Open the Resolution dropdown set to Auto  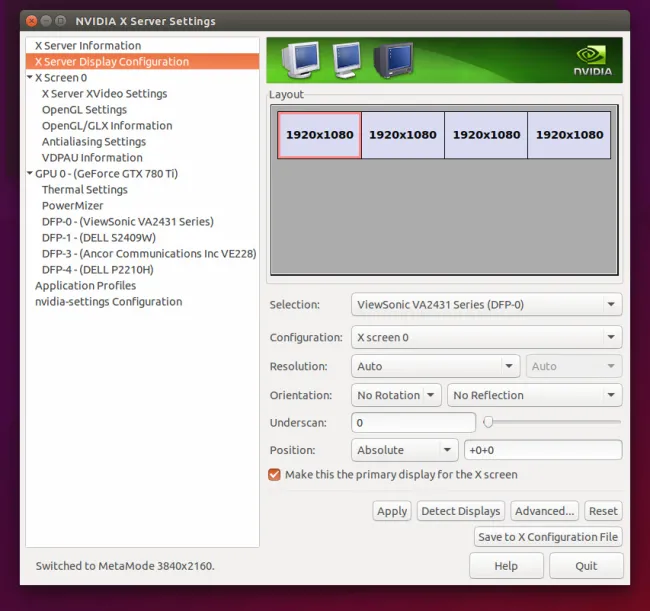[x=435, y=366]
